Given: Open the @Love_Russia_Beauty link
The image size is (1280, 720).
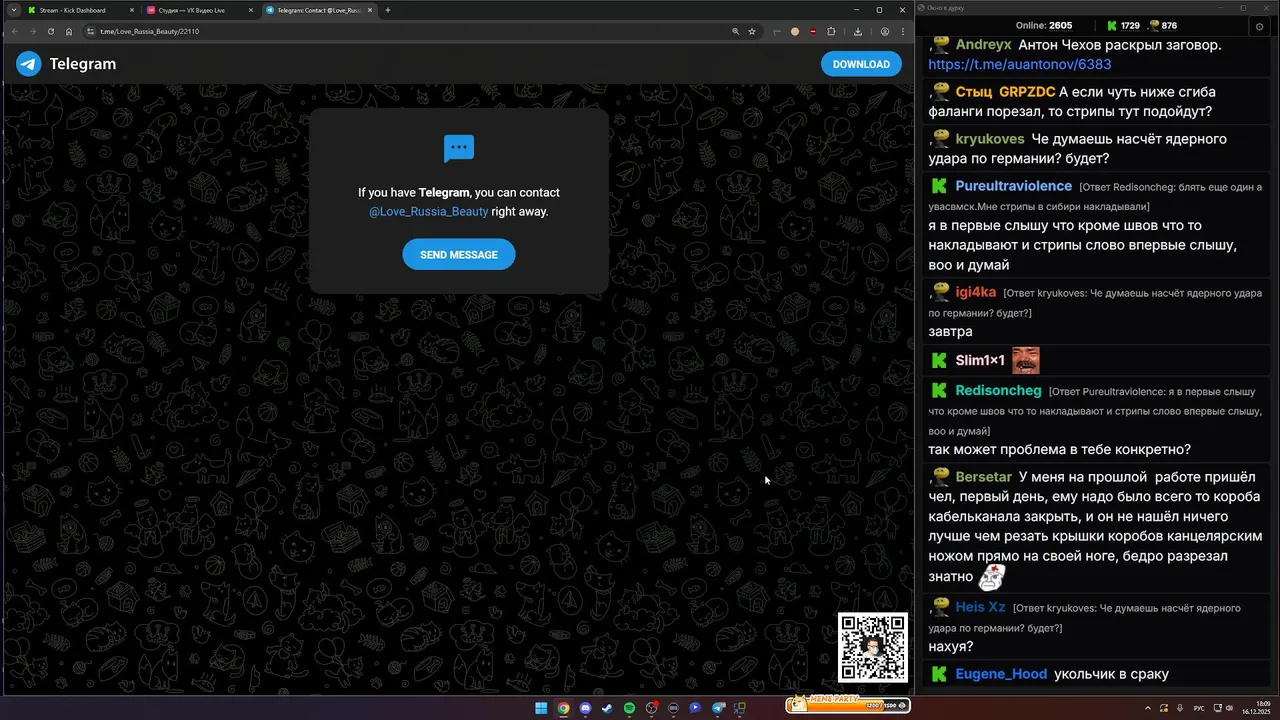Looking at the screenshot, I should (x=428, y=212).
